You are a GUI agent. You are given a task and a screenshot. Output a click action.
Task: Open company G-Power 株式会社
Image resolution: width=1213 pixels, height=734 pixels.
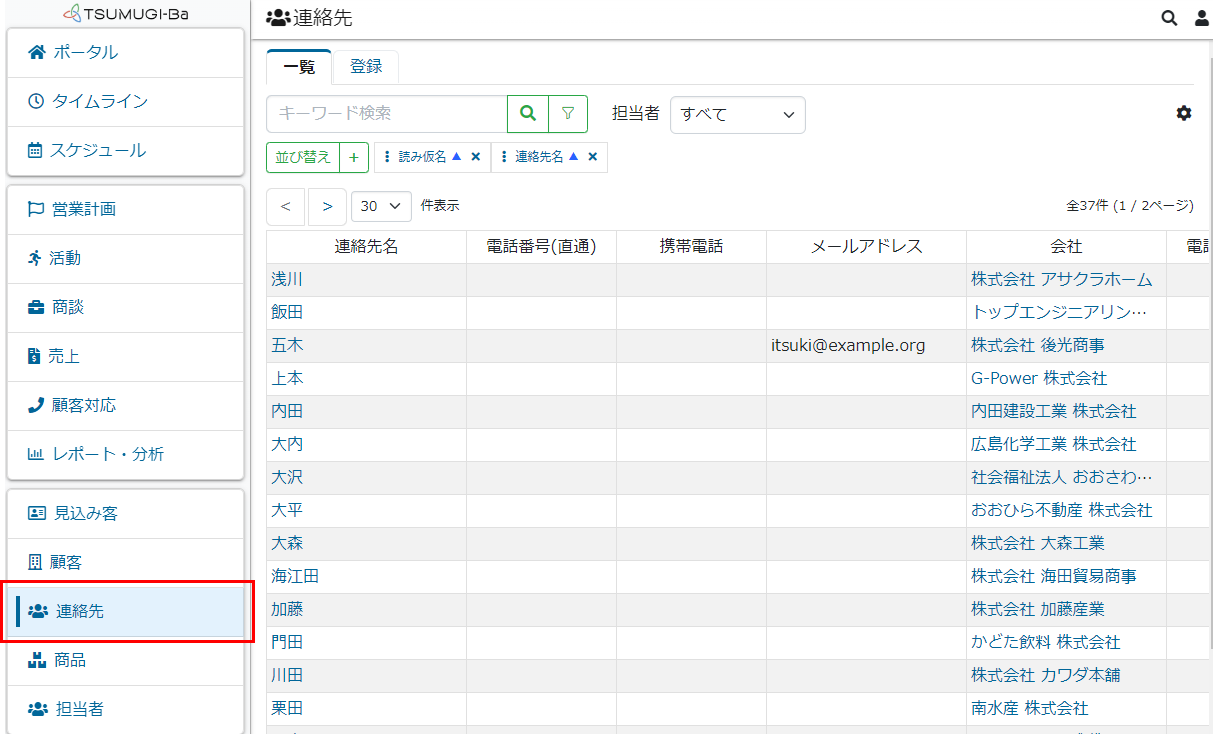pos(1039,379)
